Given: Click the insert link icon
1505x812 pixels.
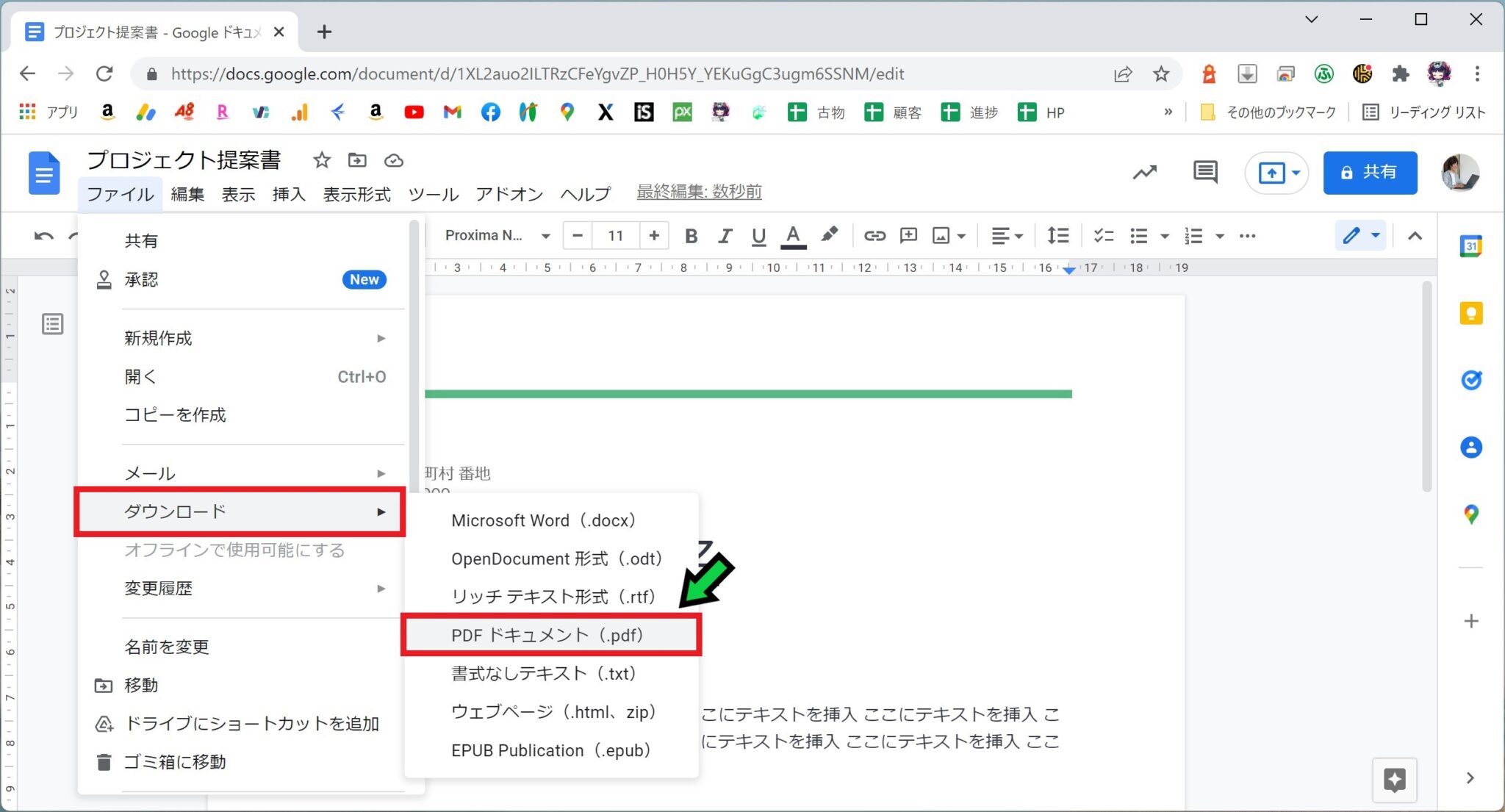Looking at the screenshot, I should click(x=874, y=236).
